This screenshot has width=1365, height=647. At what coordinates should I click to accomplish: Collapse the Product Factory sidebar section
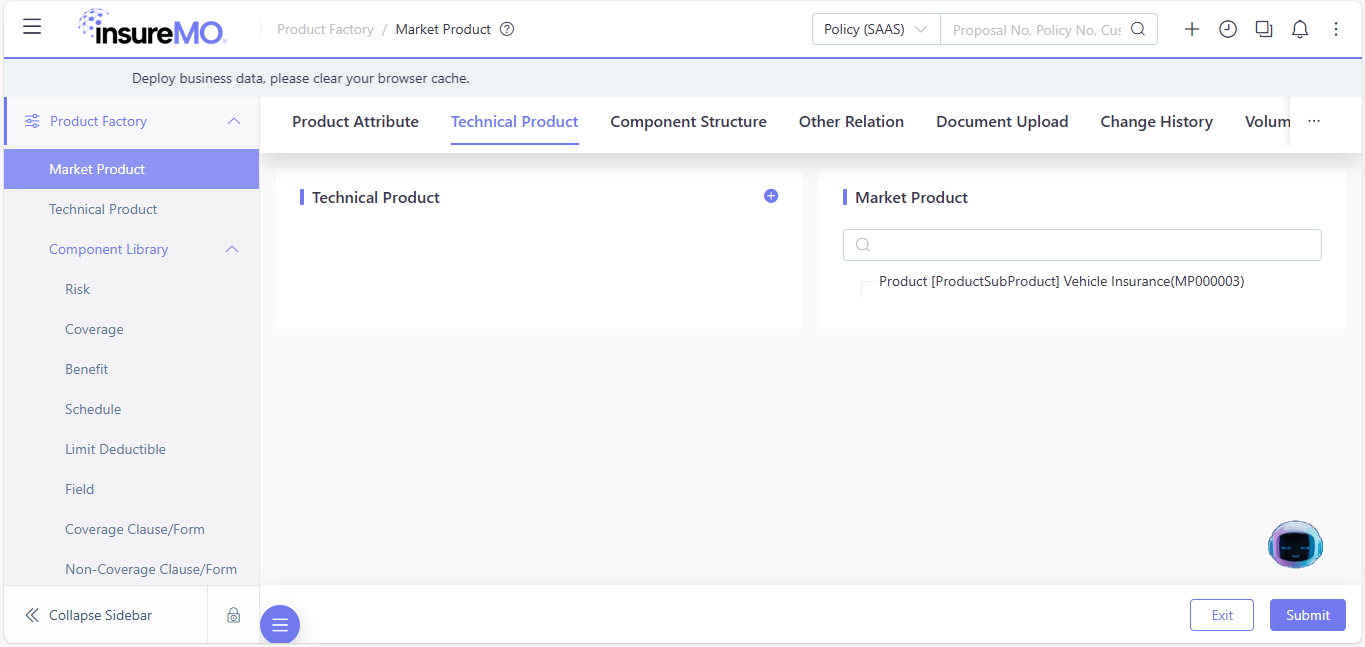(234, 121)
